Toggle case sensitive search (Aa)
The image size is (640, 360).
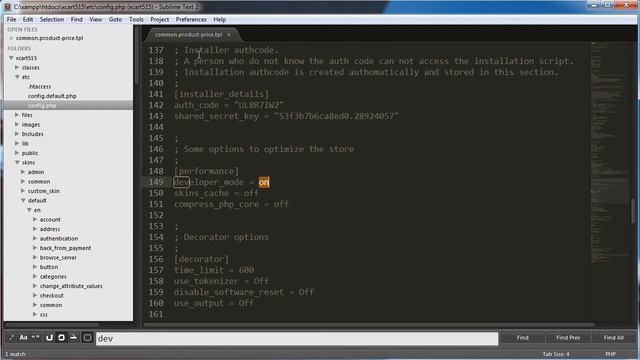click(24, 338)
